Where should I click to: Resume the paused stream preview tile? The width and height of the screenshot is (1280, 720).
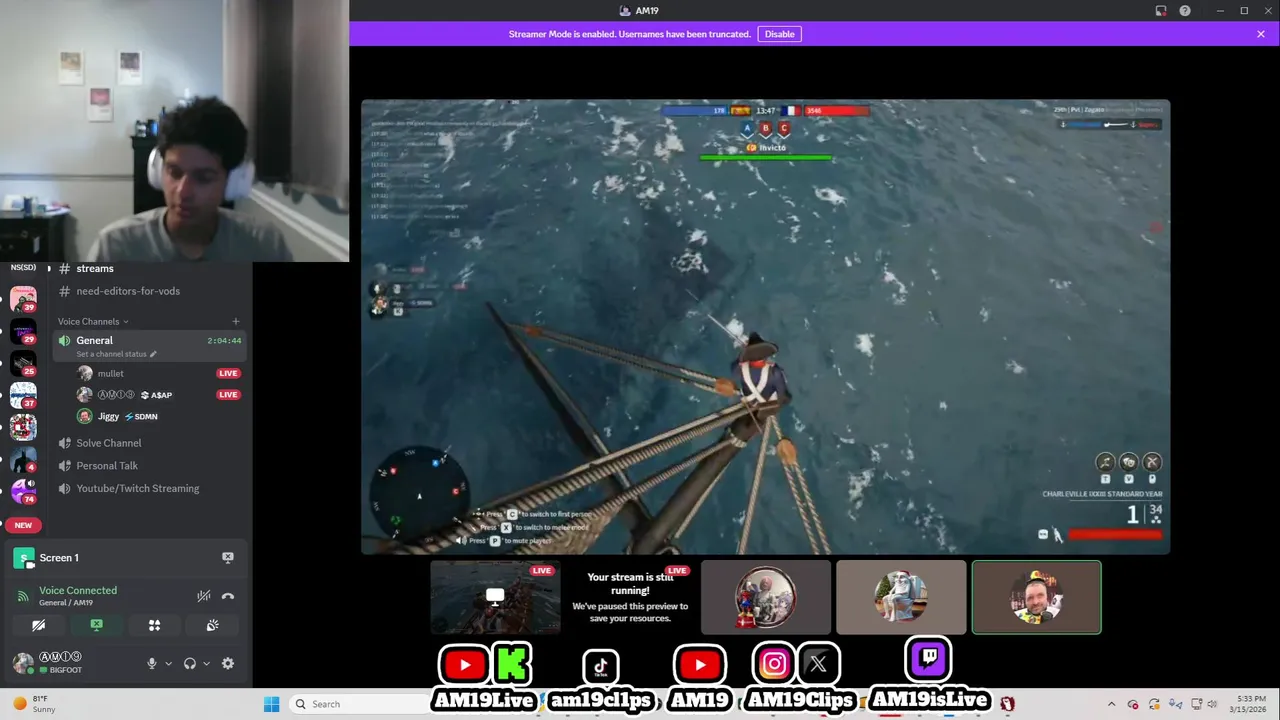[x=630, y=597]
